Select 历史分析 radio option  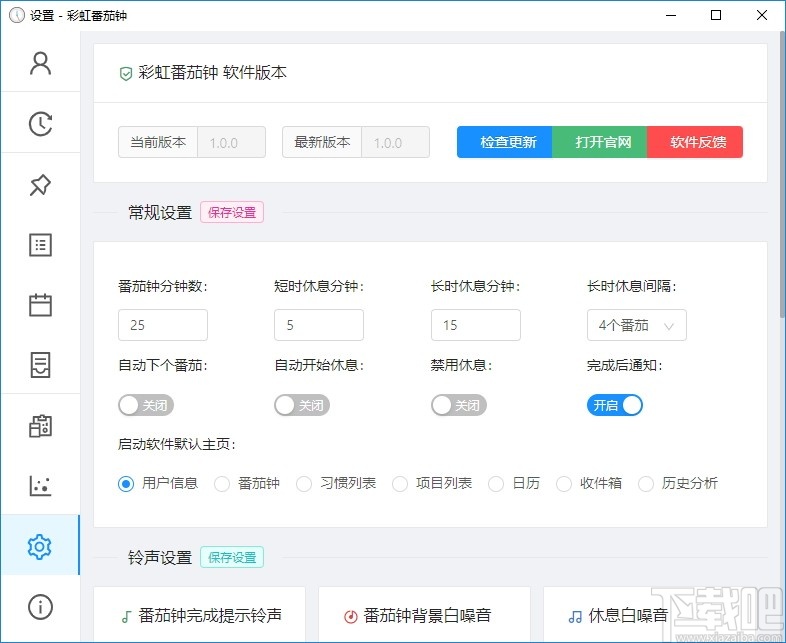coord(646,484)
